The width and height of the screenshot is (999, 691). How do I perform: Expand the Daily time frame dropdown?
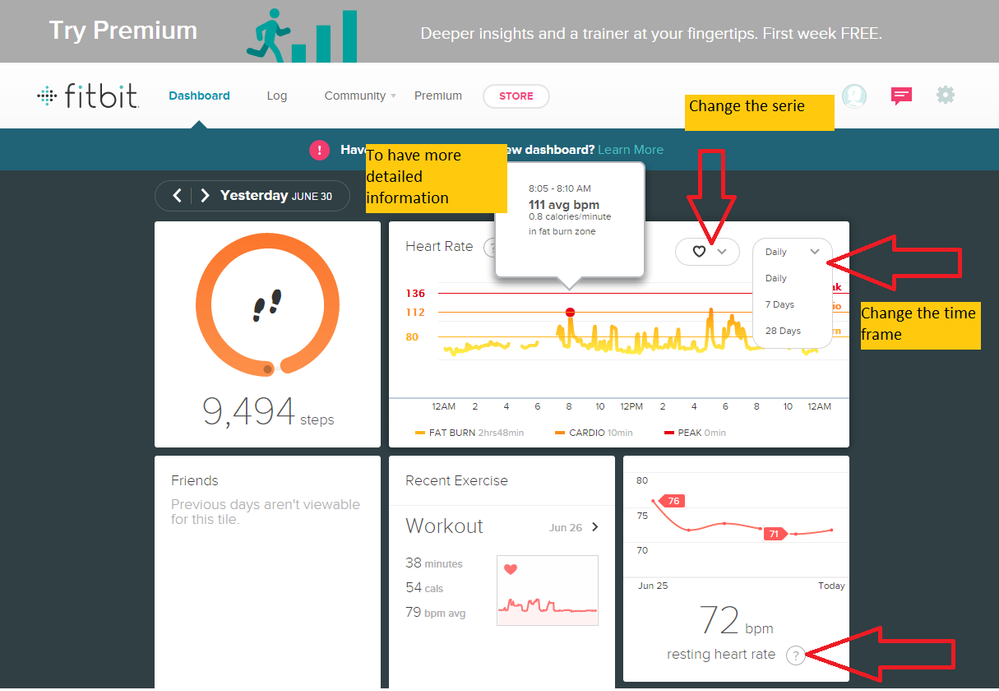pyautogui.click(x=792, y=252)
